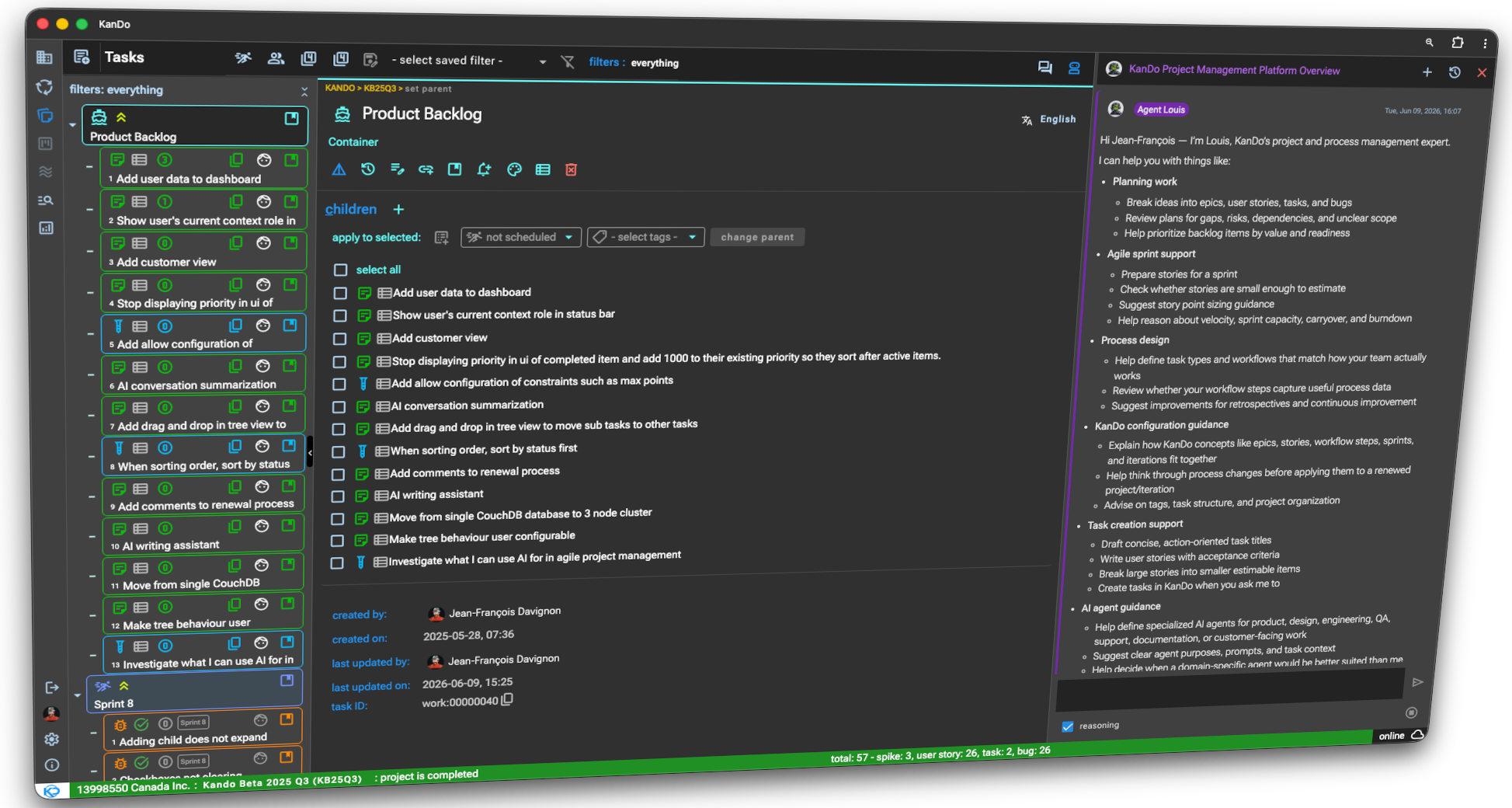The height and width of the screenshot is (808, 1512).
Task: Select 'Add customer view' in the task tree
Action: click(x=203, y=251)
